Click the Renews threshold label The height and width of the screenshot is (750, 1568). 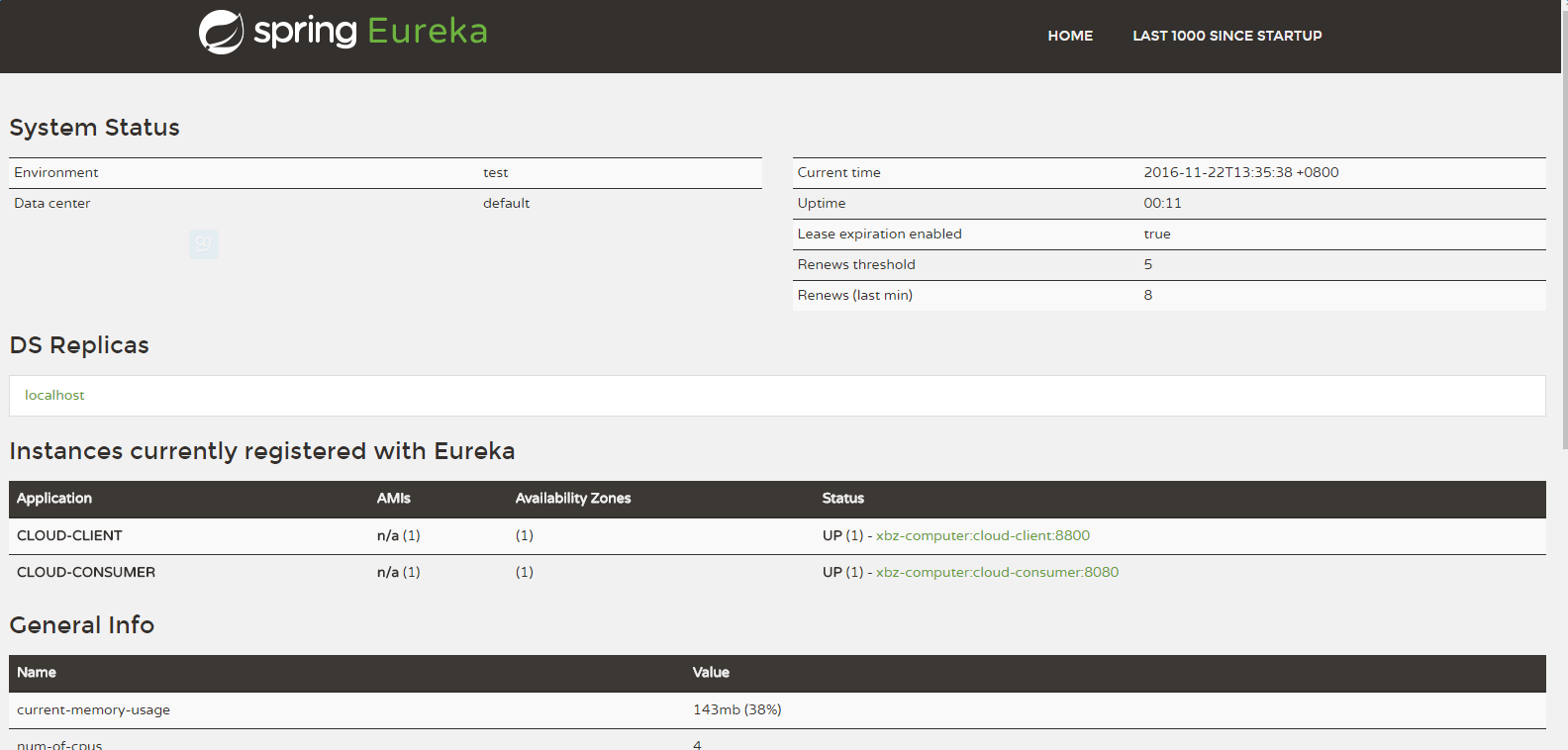[x=856, y=264]
